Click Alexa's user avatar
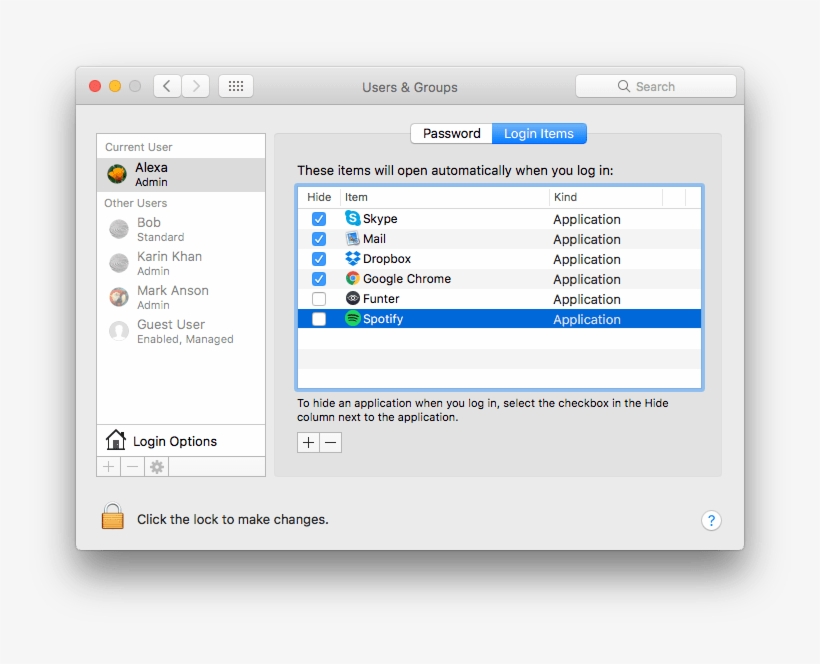 point(118,171)
